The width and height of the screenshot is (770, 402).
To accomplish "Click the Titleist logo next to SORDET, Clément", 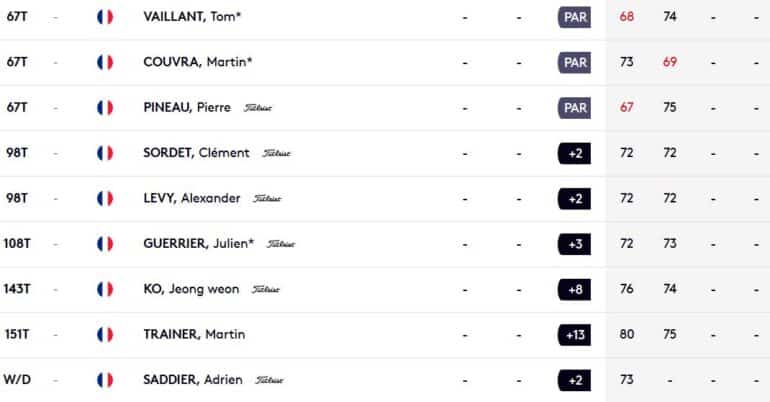I will tap(276, 153).
